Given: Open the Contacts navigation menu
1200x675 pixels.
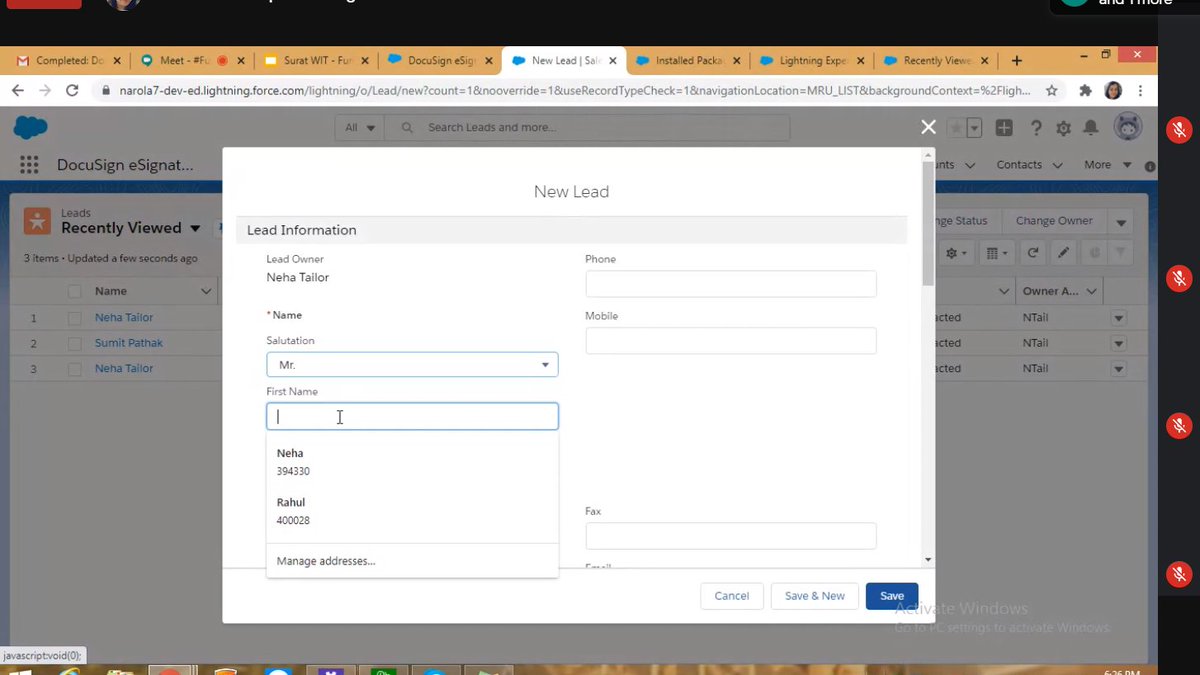Looking at the screenshot, I should pyautogui.click(x=1020, y=164).
